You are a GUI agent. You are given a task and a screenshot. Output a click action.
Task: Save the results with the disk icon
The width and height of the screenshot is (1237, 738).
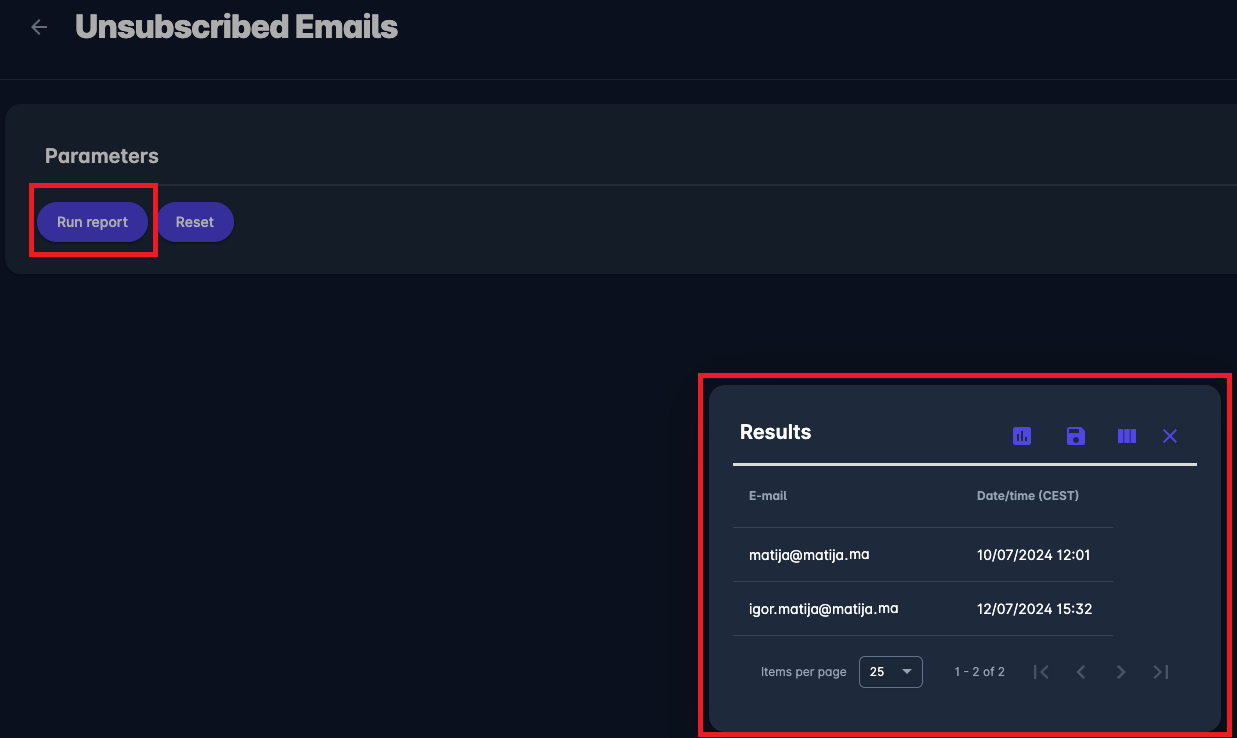pos(1076,436)
